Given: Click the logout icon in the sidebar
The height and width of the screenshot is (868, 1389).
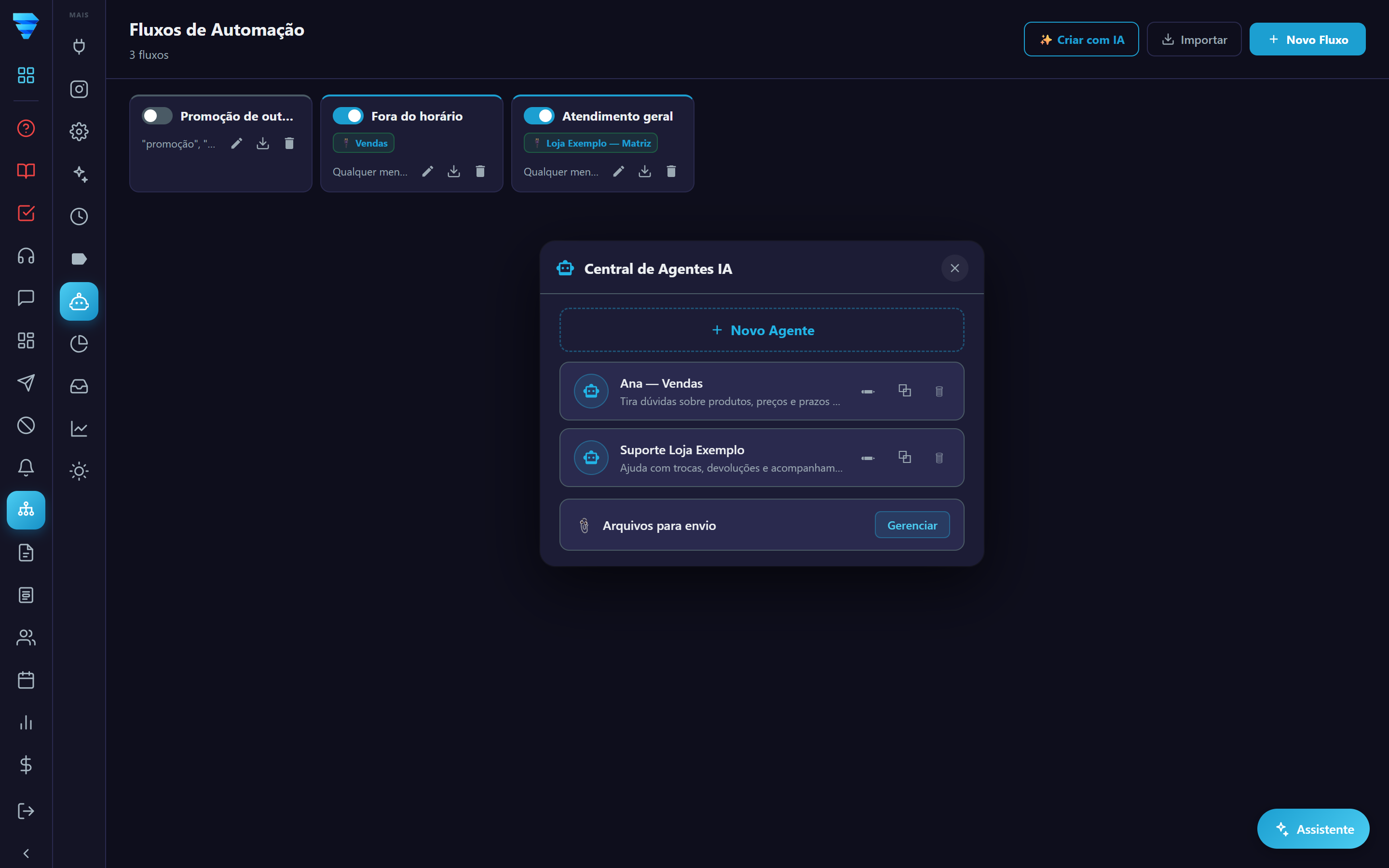Looking at the screenshot, I should click(26, 811).
